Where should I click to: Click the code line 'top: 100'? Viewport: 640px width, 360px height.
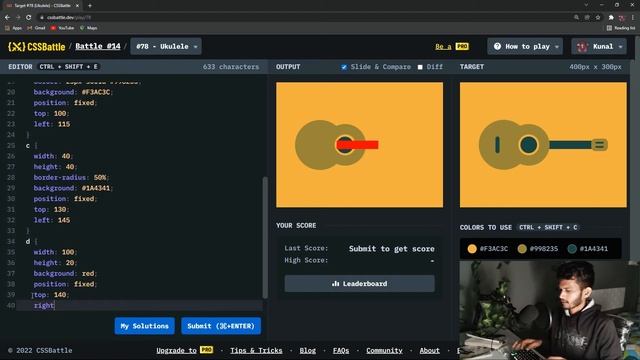pos(51,113)
